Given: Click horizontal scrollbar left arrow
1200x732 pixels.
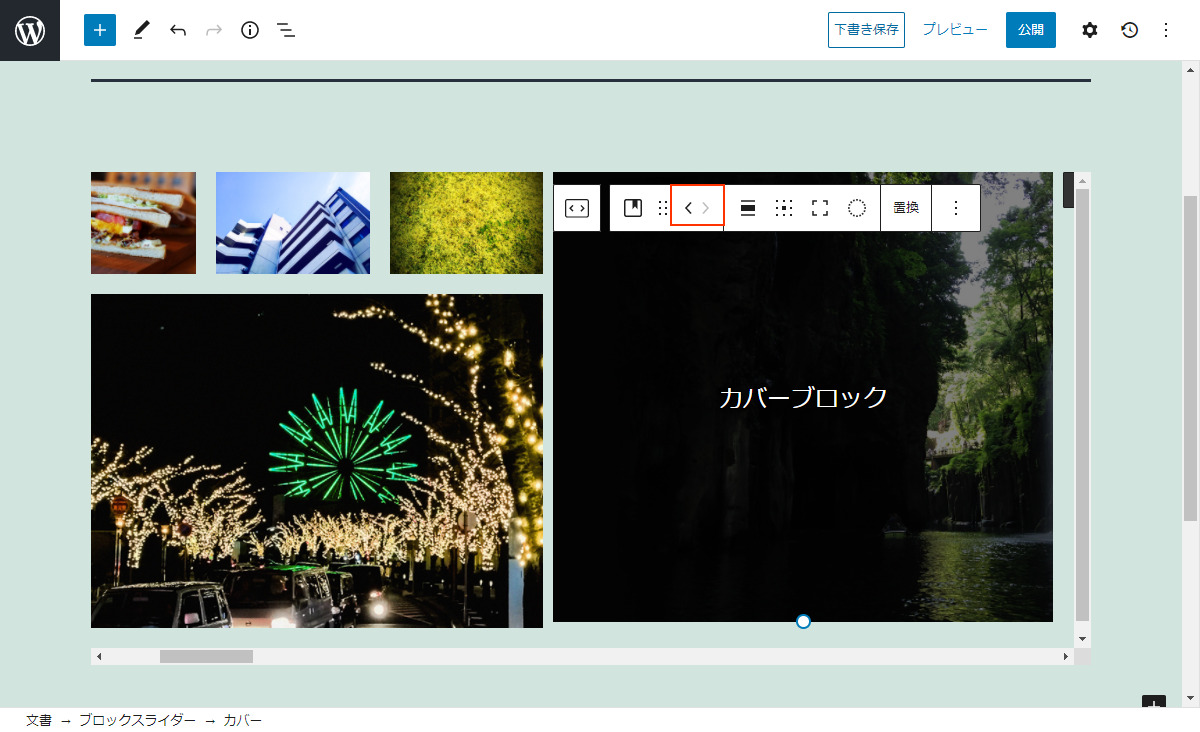Looking at the screenshot, I should 99,656.
